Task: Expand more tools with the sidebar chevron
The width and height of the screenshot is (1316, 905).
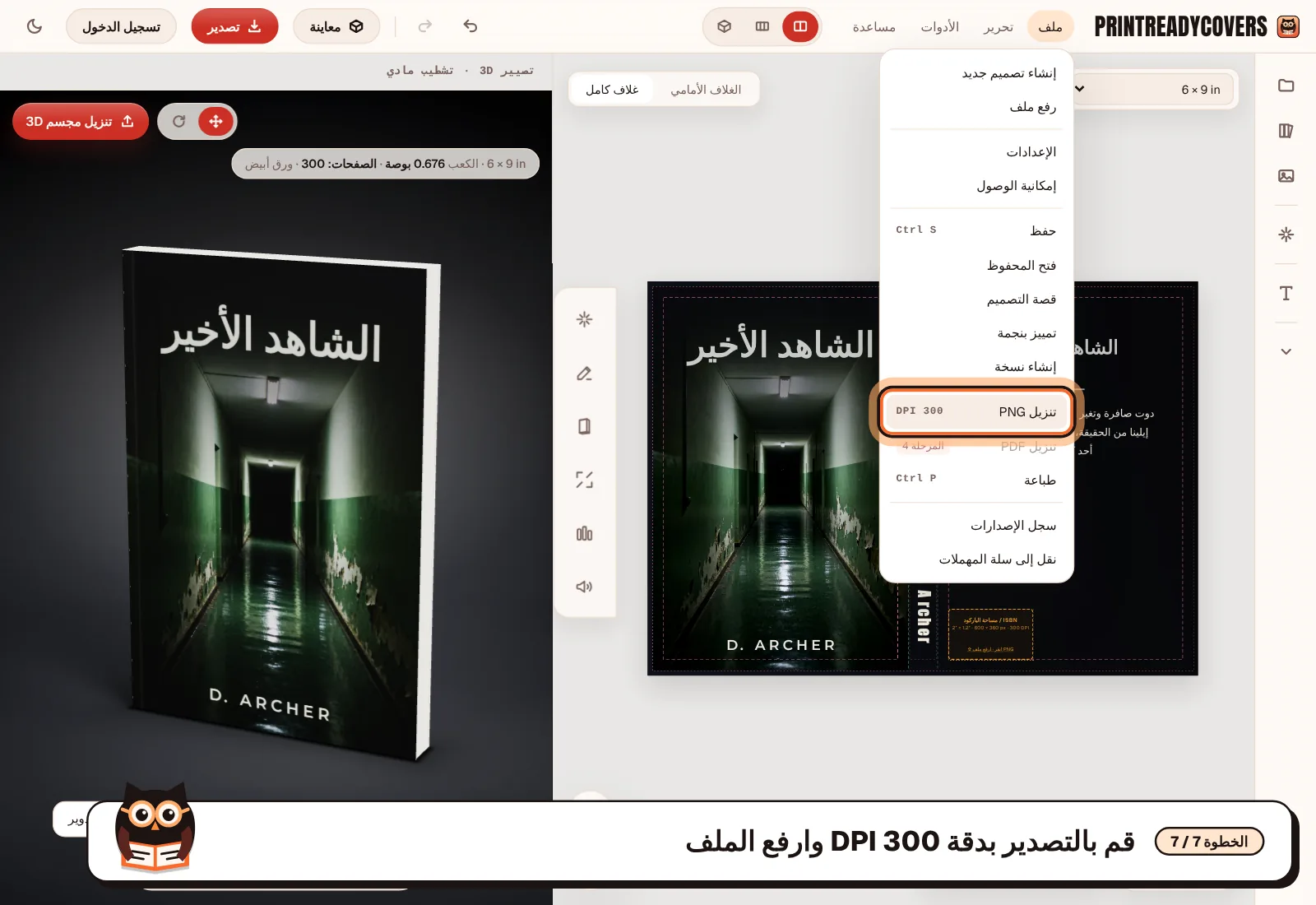Action: (x=1286, y=351)
